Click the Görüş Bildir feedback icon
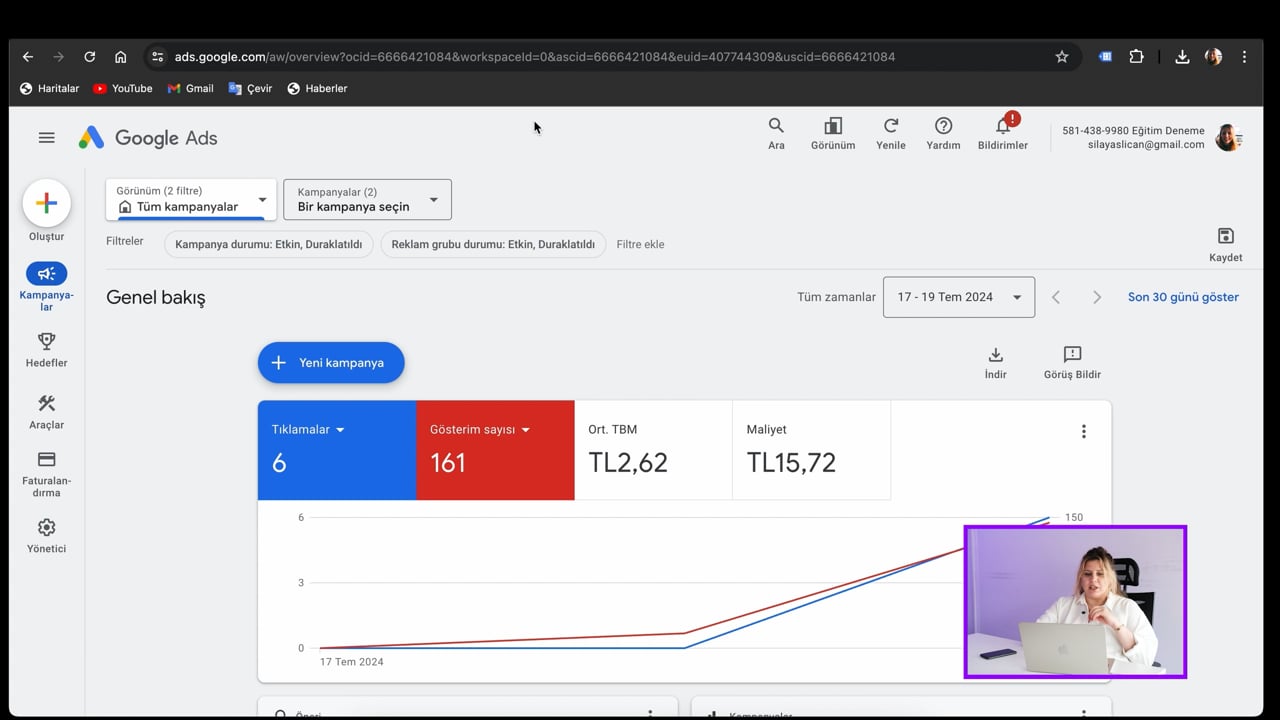This screenshot has height=720, width=1280. 1072,363
